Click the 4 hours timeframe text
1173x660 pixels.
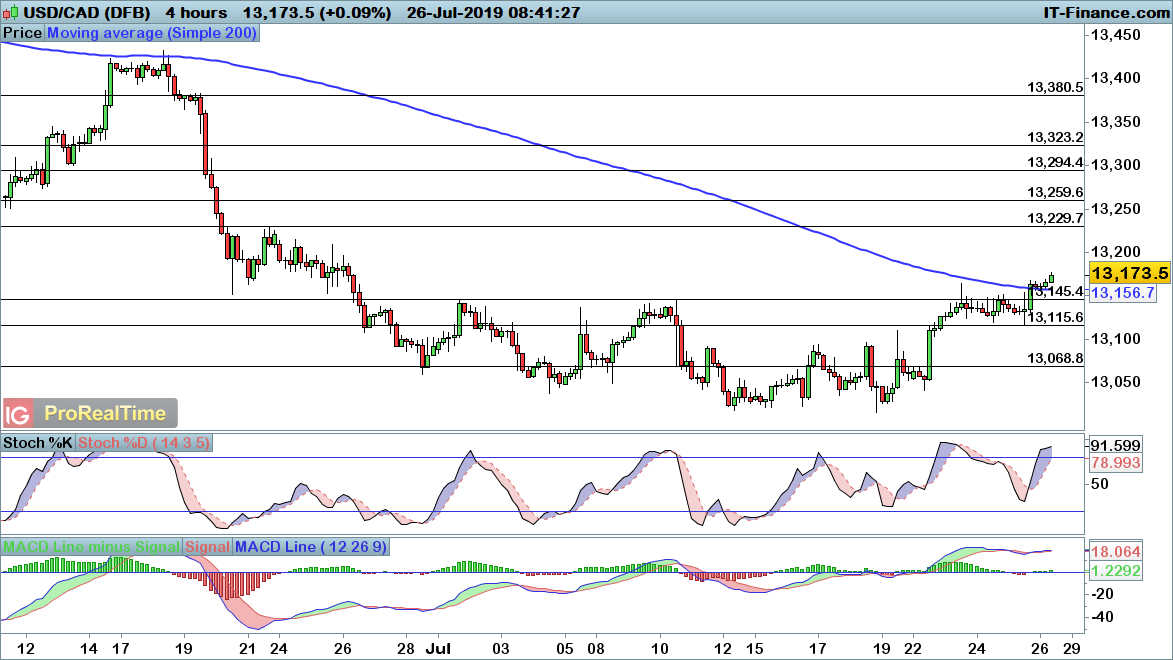[196, 13]
